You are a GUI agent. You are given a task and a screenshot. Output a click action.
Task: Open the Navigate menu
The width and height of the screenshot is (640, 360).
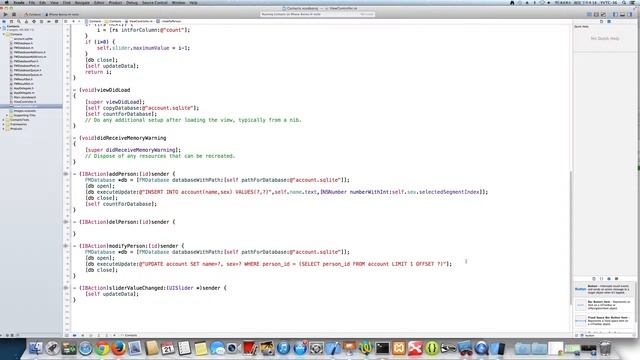pyautogui.click(x=82, y=2)
